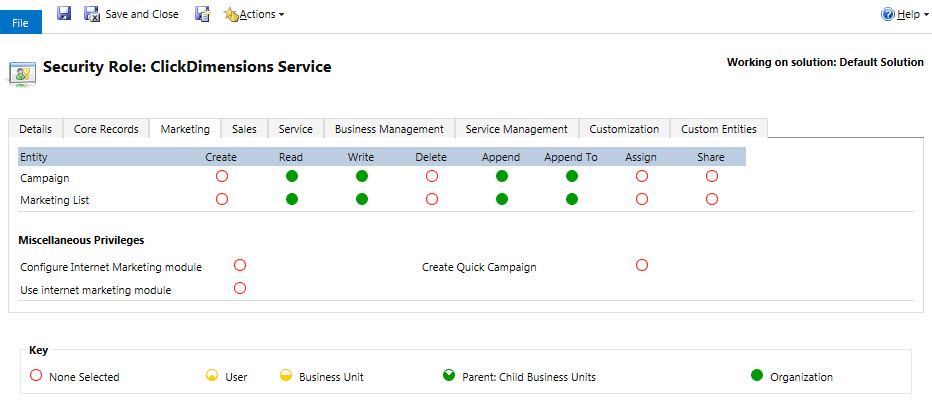Click the Create Quick Campaign label

(x=479, y=267)
